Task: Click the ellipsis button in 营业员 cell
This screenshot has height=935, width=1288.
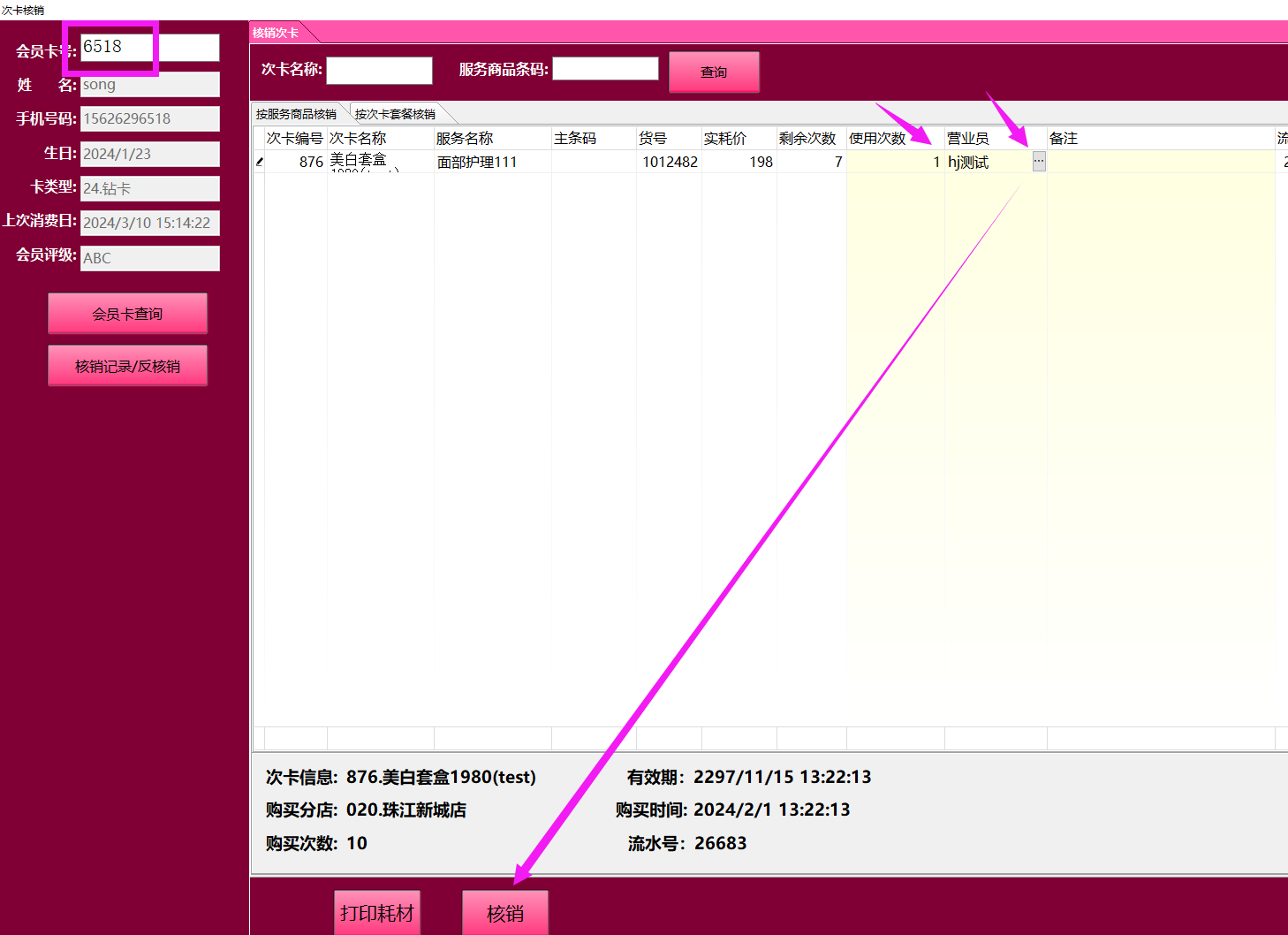Action: [x=1039, y=162]
